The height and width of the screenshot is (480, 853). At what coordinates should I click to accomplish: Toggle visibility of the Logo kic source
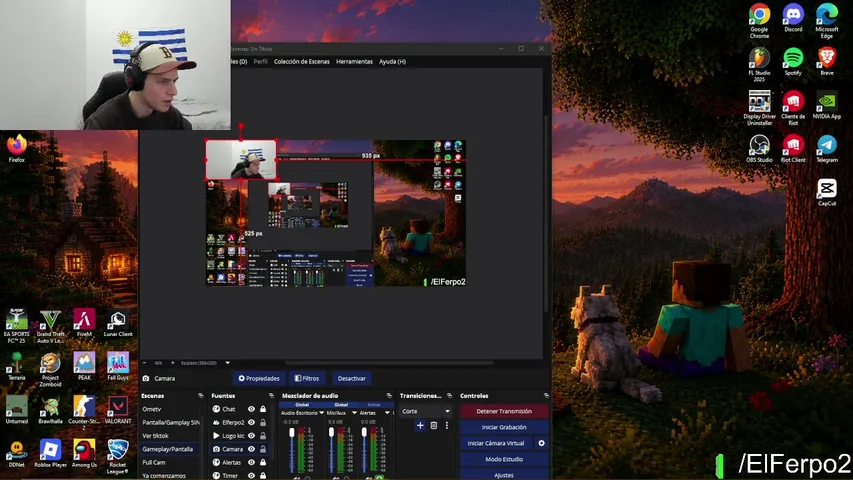[x=251, y=435]
